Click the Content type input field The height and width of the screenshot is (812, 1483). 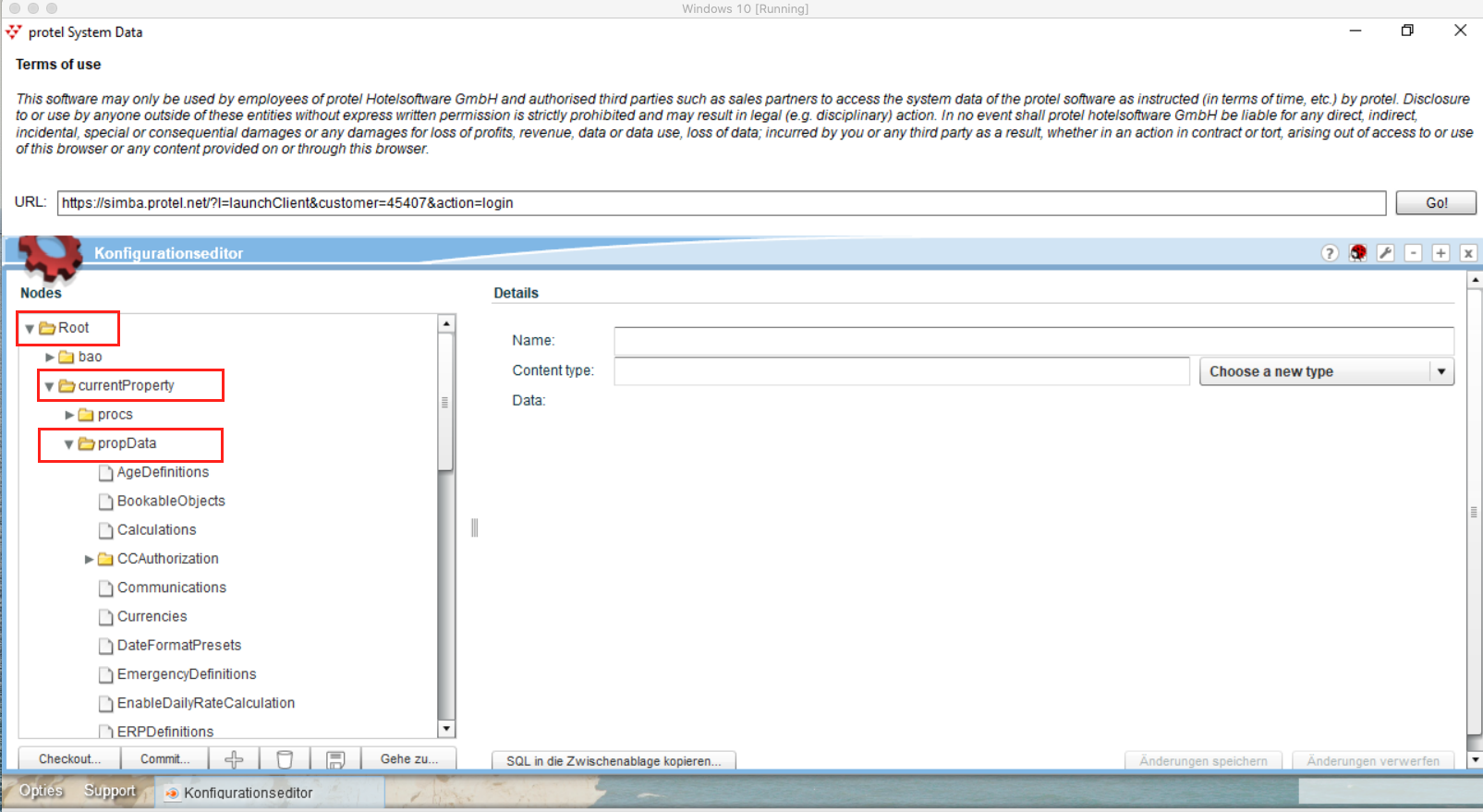902,371
